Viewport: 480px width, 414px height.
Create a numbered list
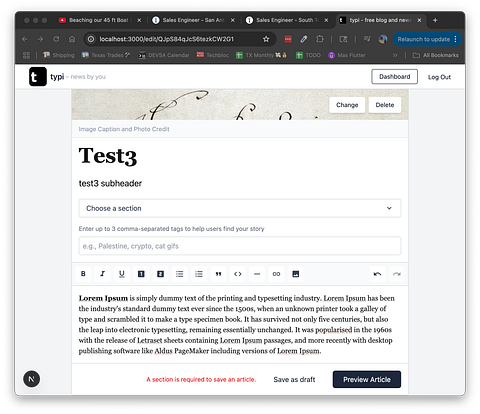(x=199, y=274)
